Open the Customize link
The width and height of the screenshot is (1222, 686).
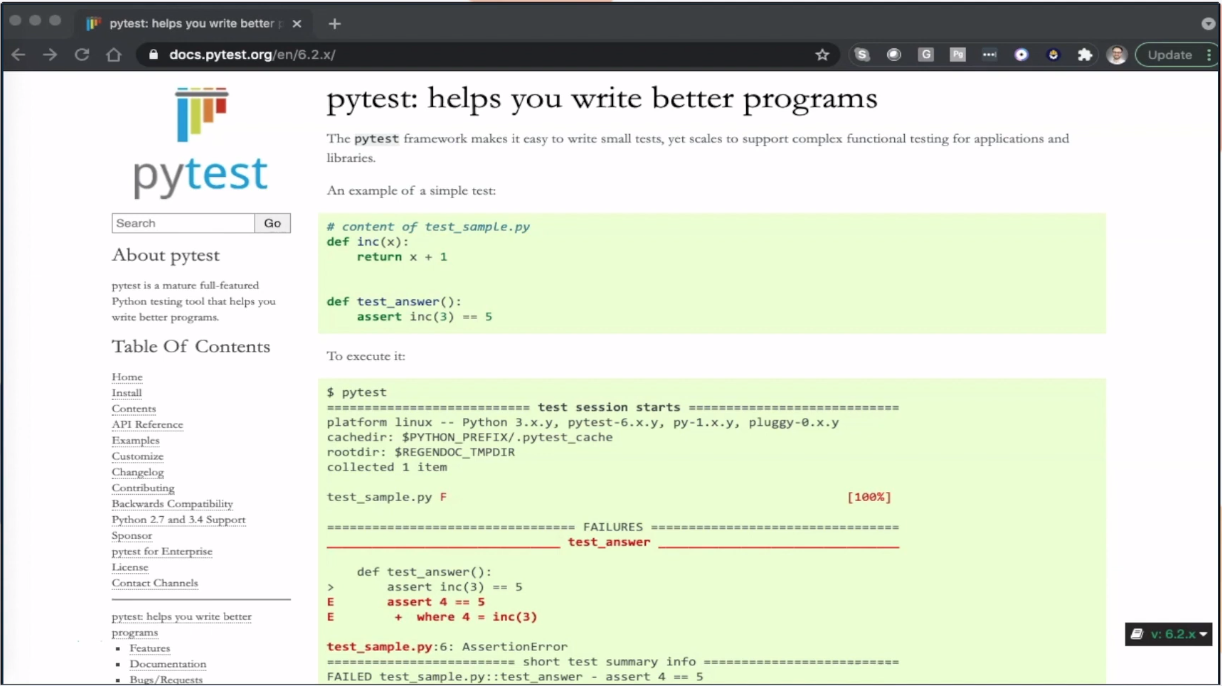click(138, 457)
